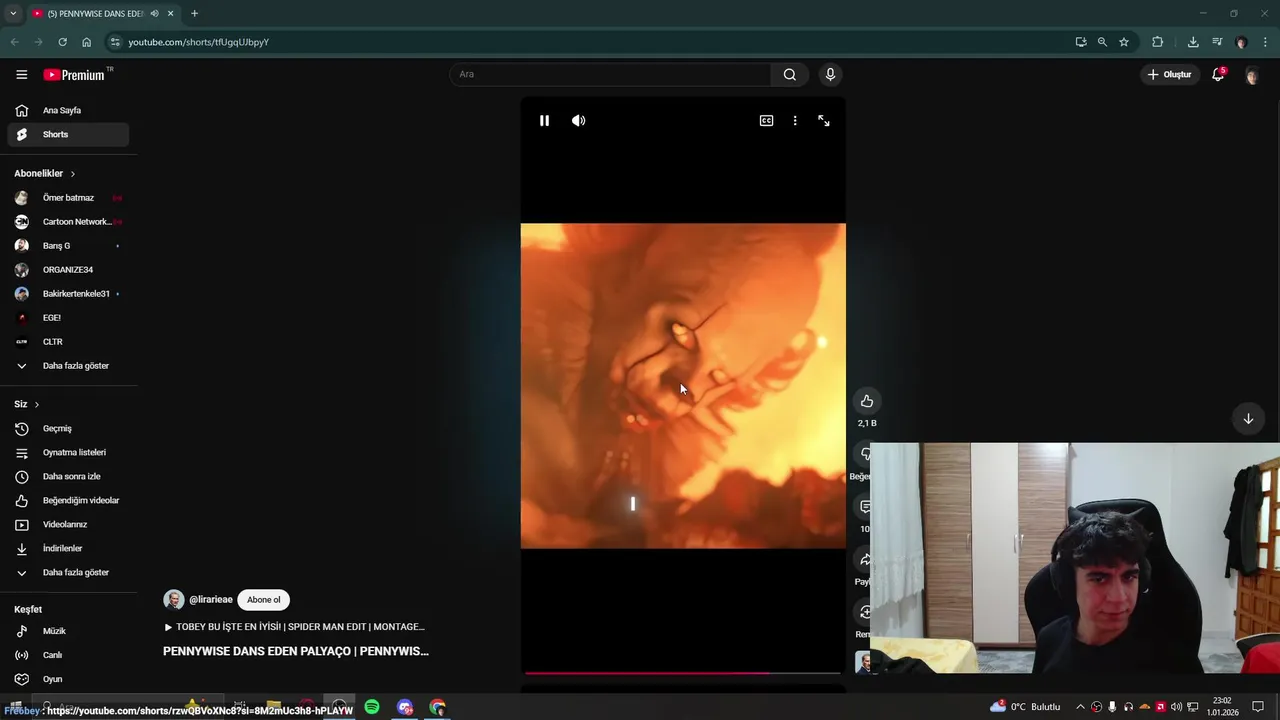Open taskbar volume speaker icon
The image size is (1280, 720).
point(1177,707)
